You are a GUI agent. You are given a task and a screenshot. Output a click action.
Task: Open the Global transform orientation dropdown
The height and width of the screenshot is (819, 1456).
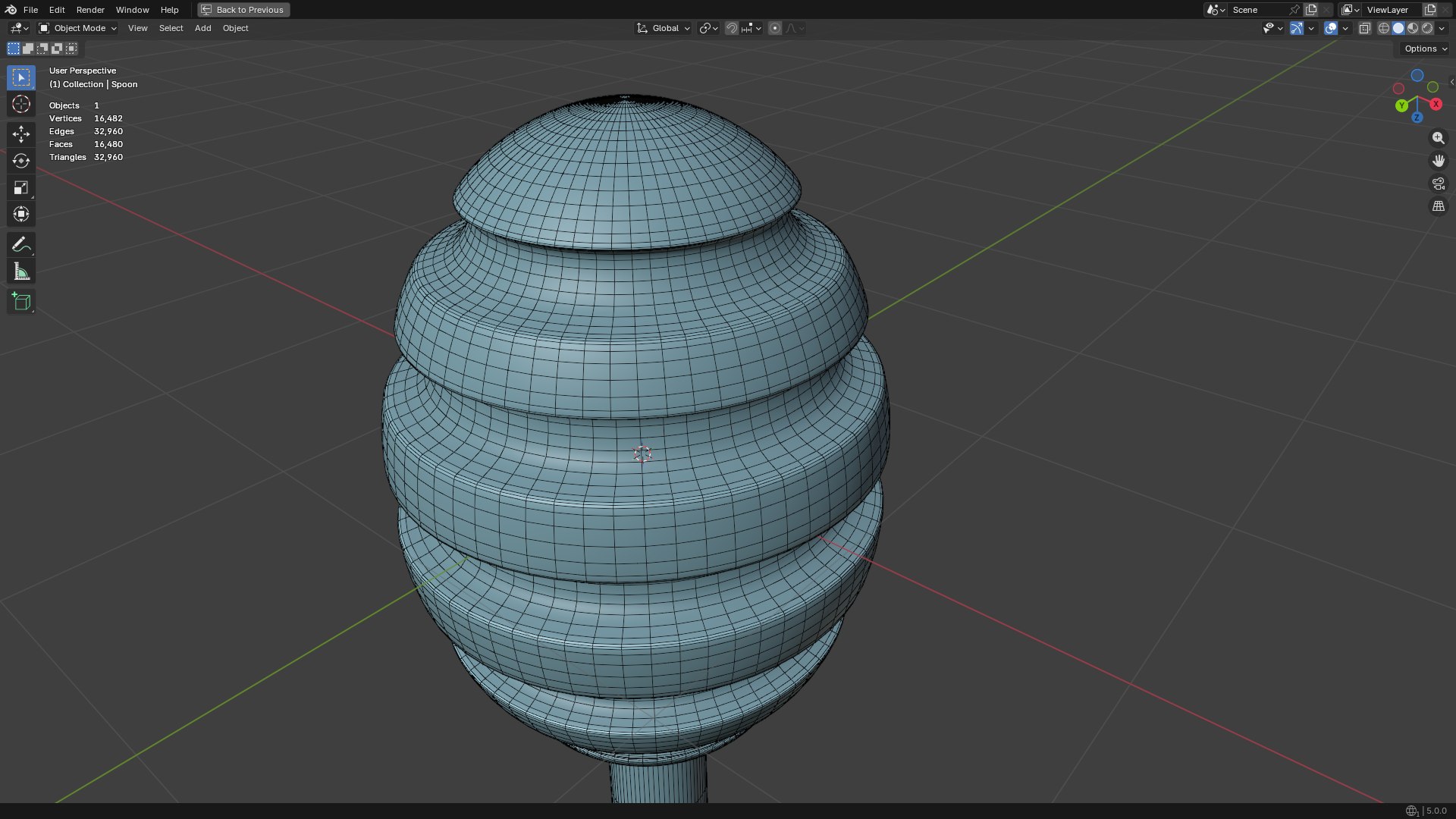tap(664, 28)
